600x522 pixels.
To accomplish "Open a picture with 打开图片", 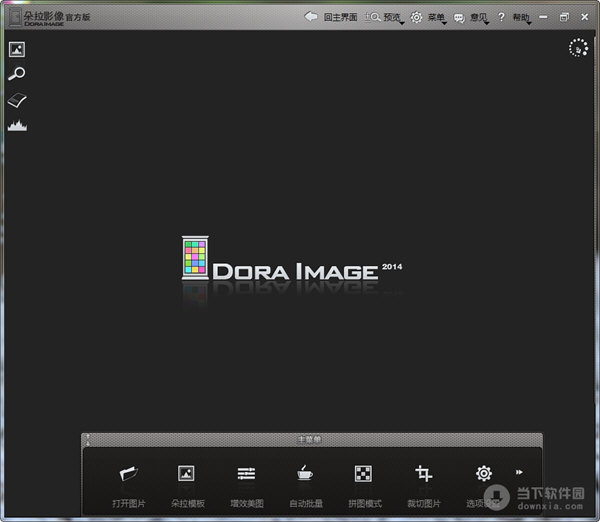I will [129, 486].
